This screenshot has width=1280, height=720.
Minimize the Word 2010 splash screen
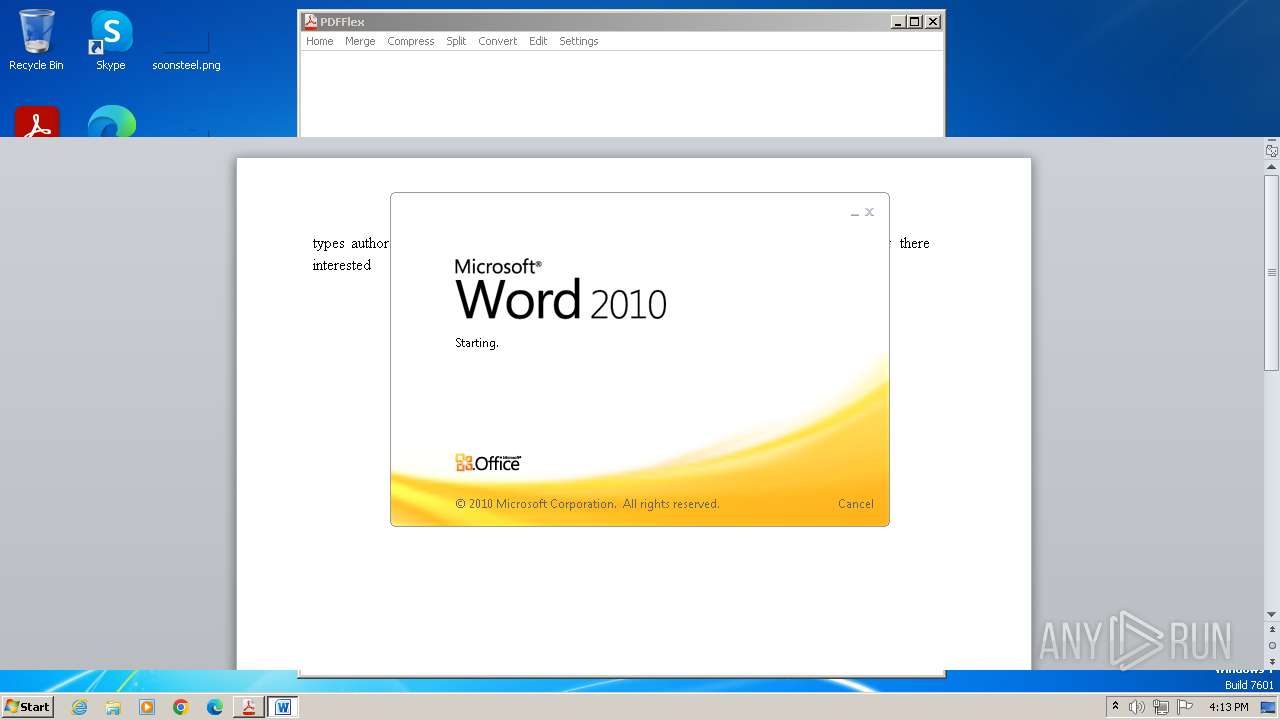coord(855,213)
